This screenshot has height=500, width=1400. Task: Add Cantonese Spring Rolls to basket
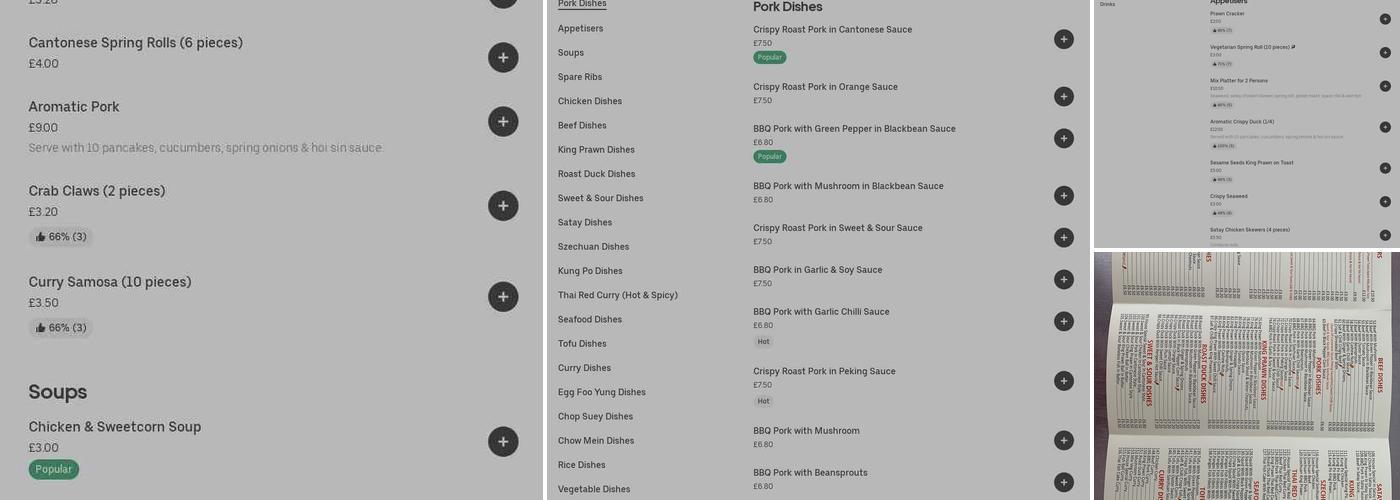click(503, 58)
